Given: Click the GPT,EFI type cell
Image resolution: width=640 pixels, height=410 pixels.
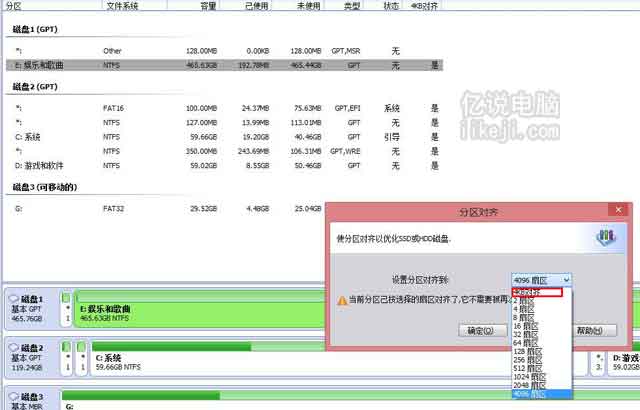Looking at the screenshot, I should 347,108.
